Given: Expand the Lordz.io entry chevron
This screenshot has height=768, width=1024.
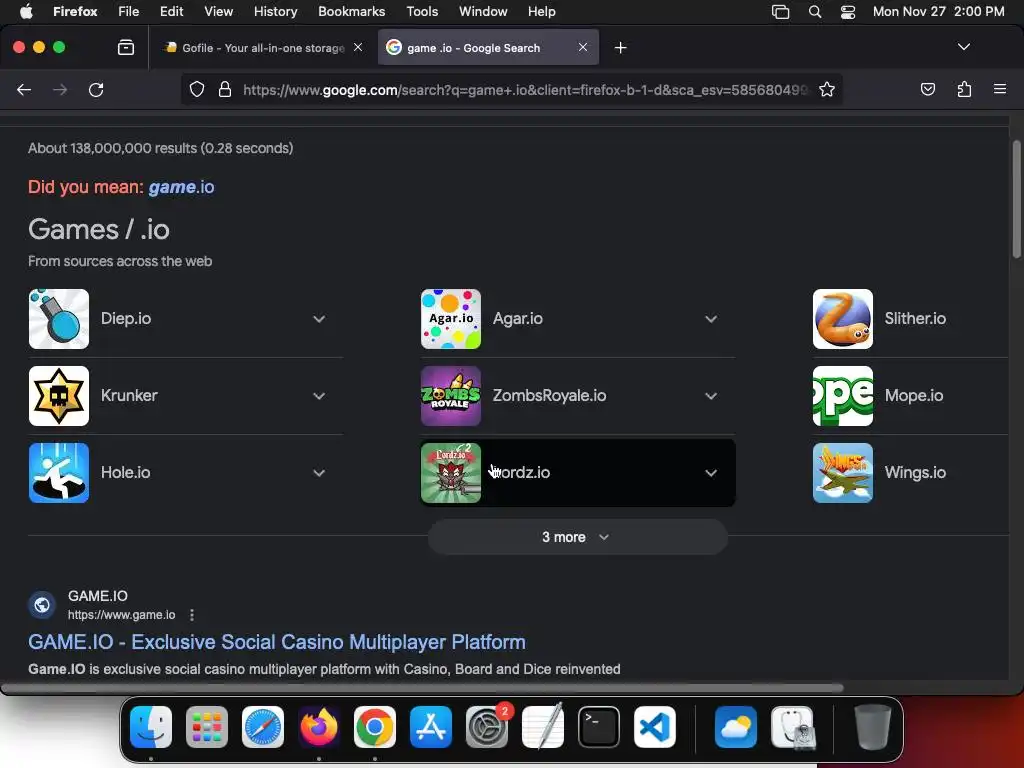Looking at the screenshot, I should click(711, 473).
